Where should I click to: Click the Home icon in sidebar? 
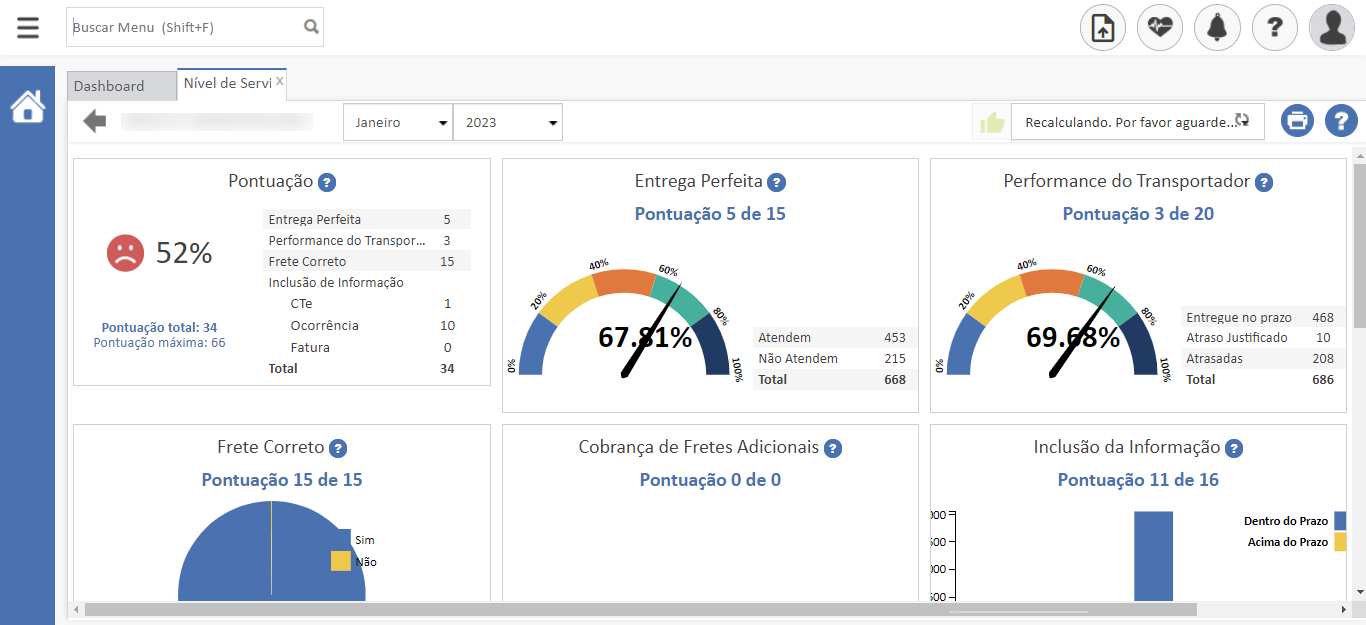click(x=28, y=106)
